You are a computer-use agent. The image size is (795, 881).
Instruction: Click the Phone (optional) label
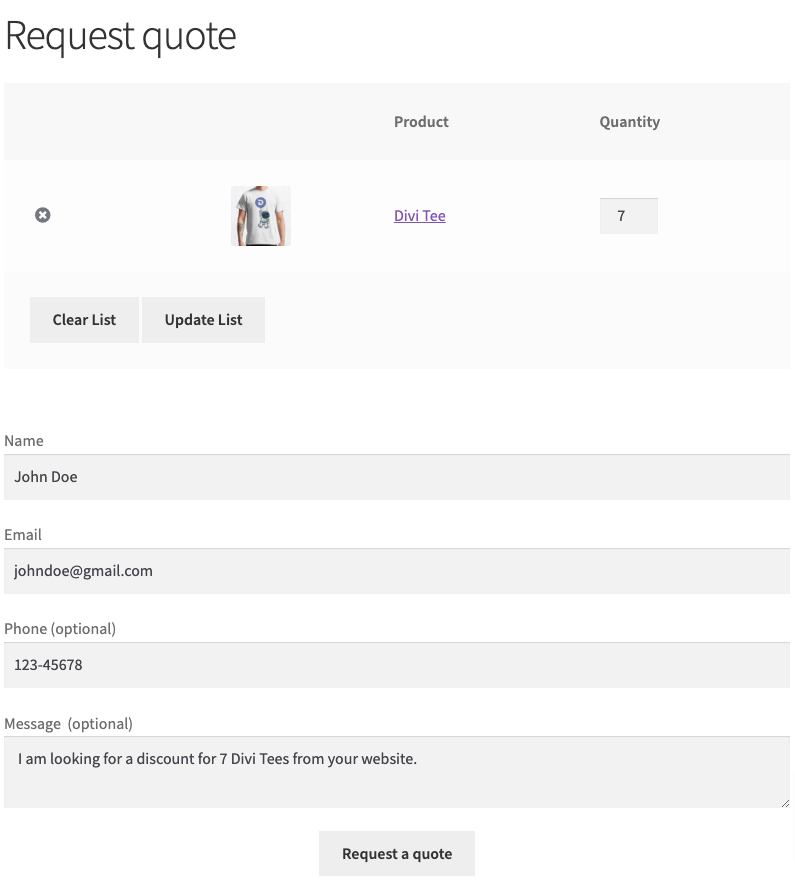60,629
